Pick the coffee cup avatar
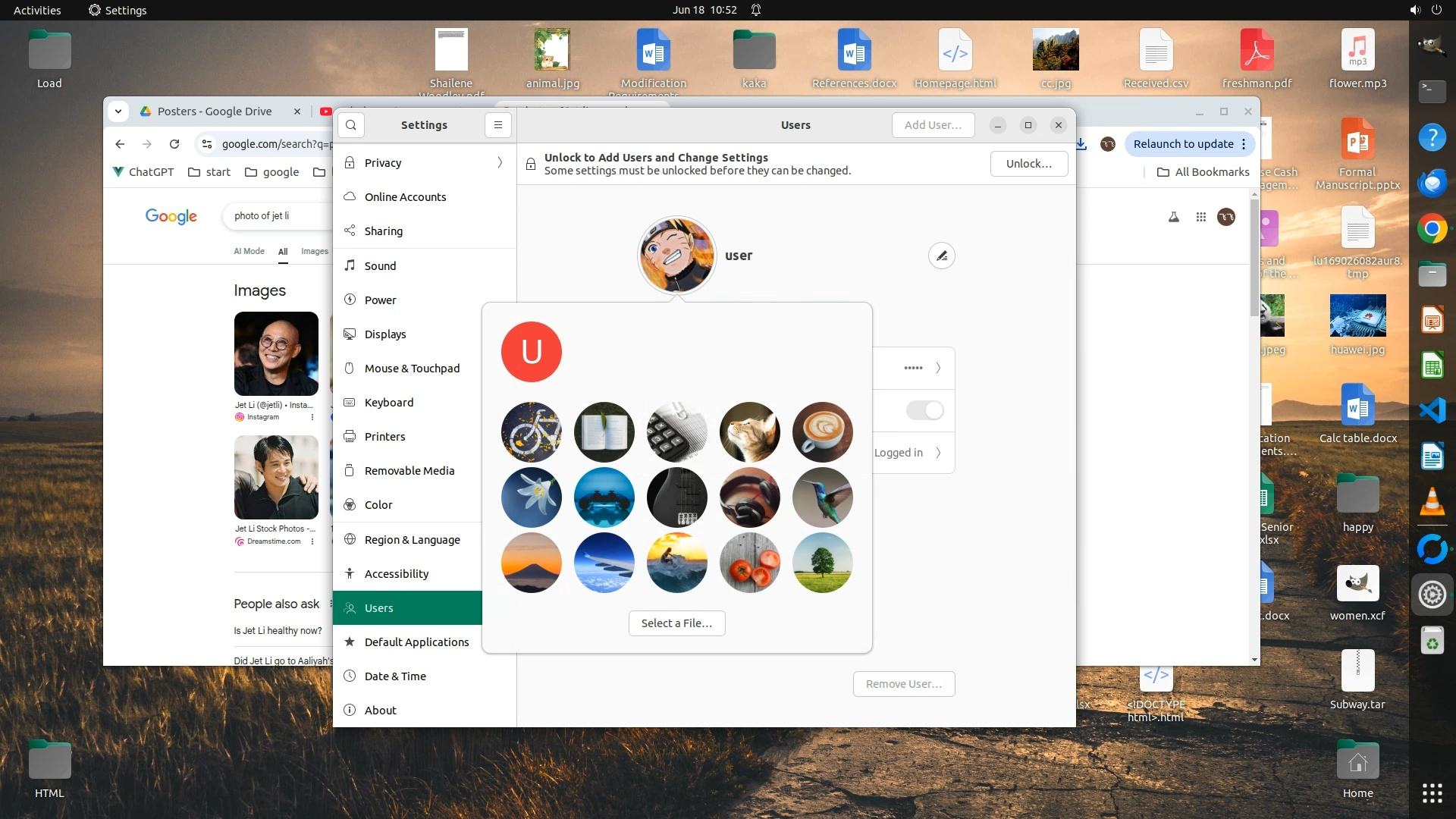Screen dimensions: 1456x819 tap(822, 432)
